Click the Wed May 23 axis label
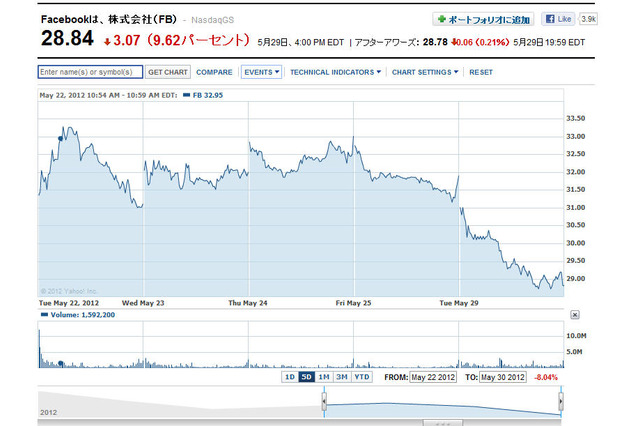Screen dimensions: 640x426 pos(143,303)
